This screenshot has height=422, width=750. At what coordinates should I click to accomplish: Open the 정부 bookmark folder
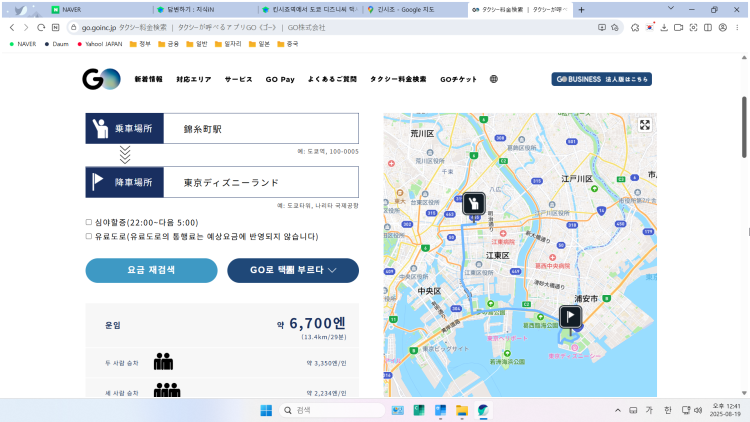click(140, 44)
